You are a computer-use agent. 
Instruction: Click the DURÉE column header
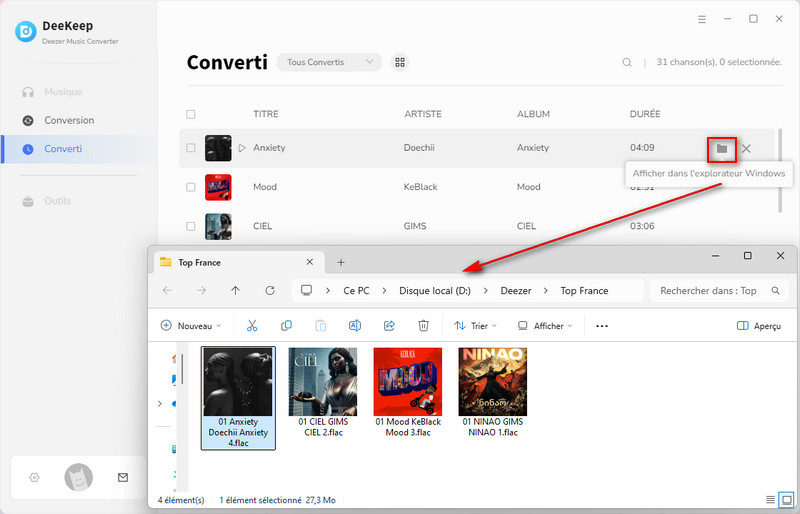click(x=645, y=114)
